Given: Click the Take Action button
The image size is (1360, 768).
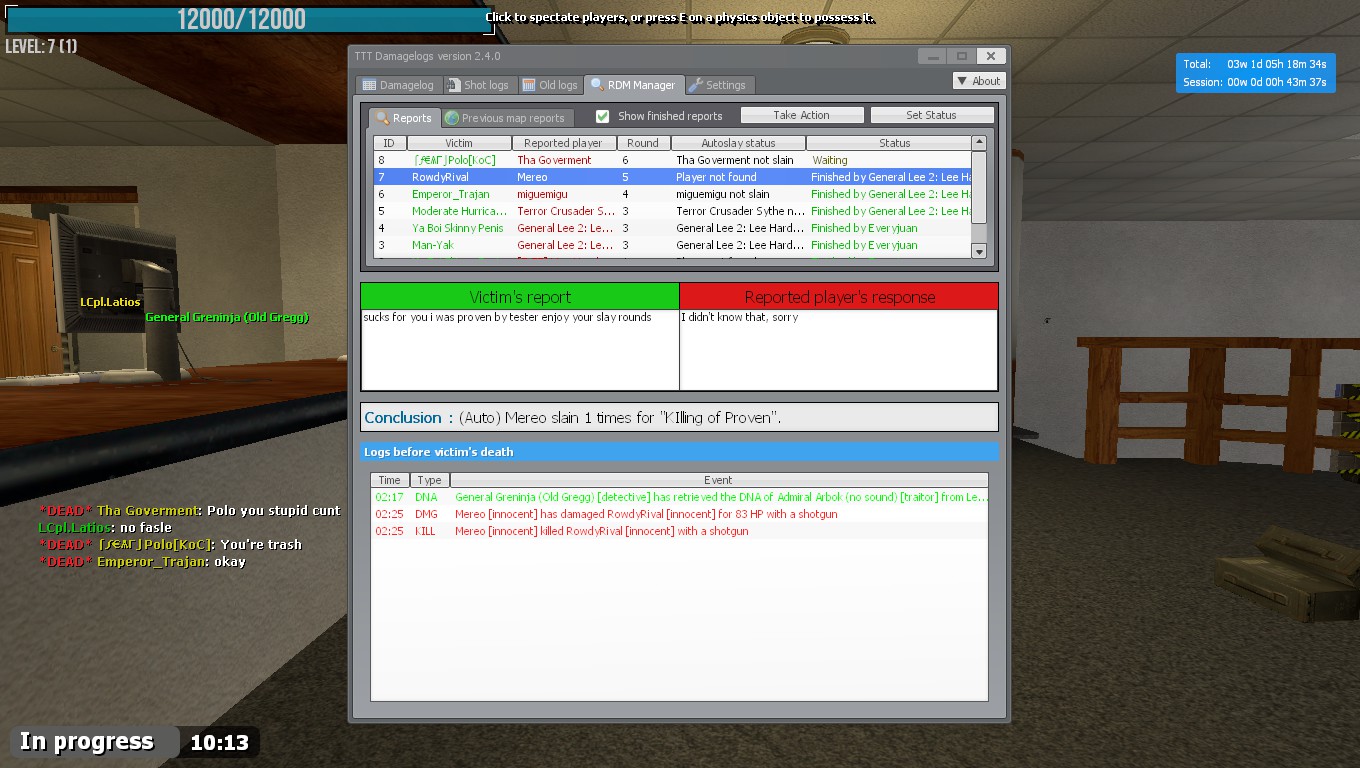Looking at the screenshot, I should tap(801, 115).
